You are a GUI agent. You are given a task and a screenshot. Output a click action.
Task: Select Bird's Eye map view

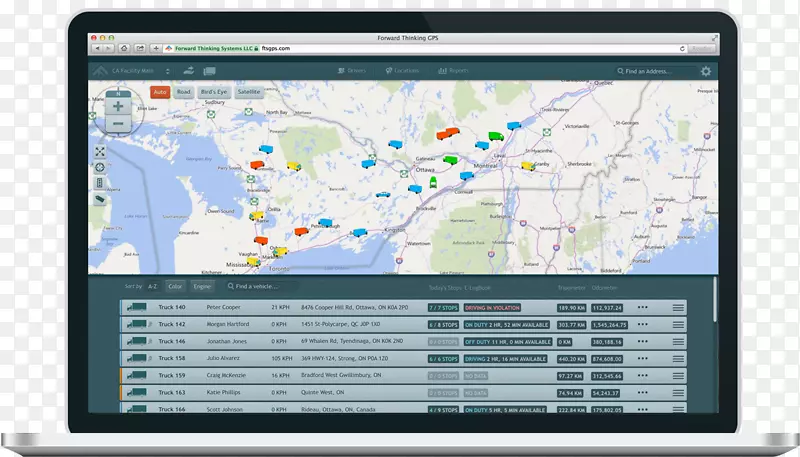coord(213,92)
